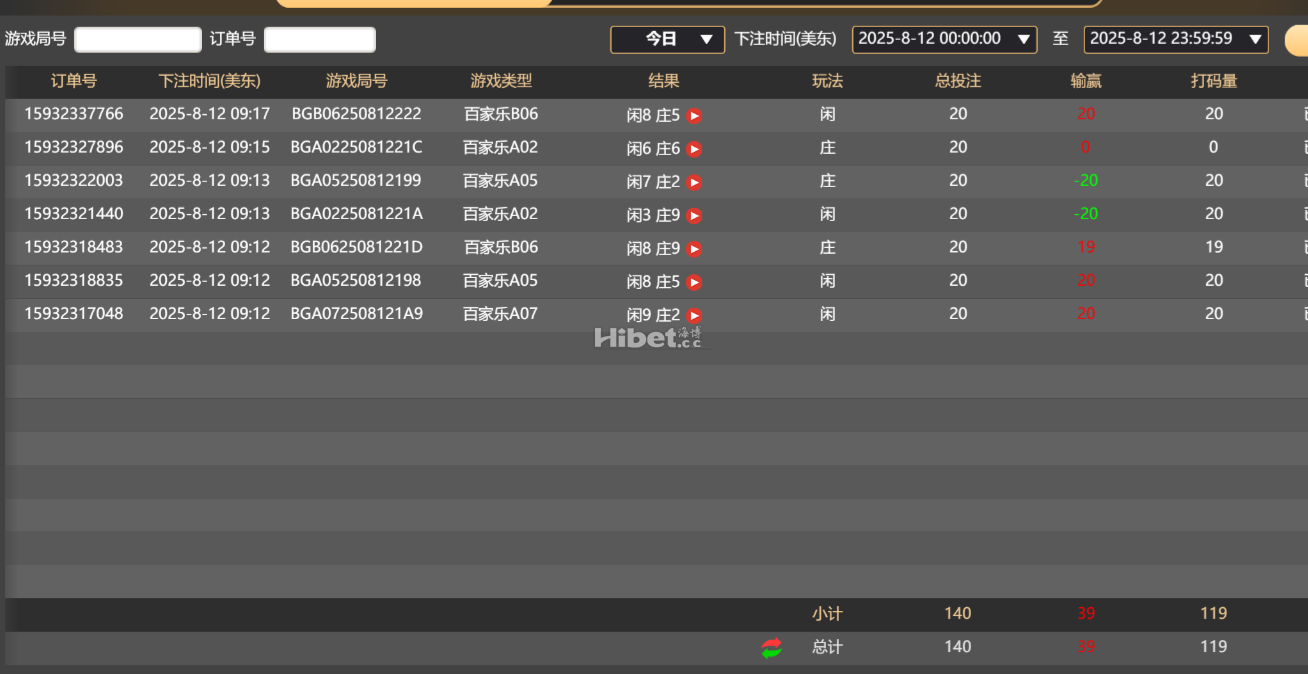Select the 小计 summary row
The image size is (1308, 674).
click(828, 614)
